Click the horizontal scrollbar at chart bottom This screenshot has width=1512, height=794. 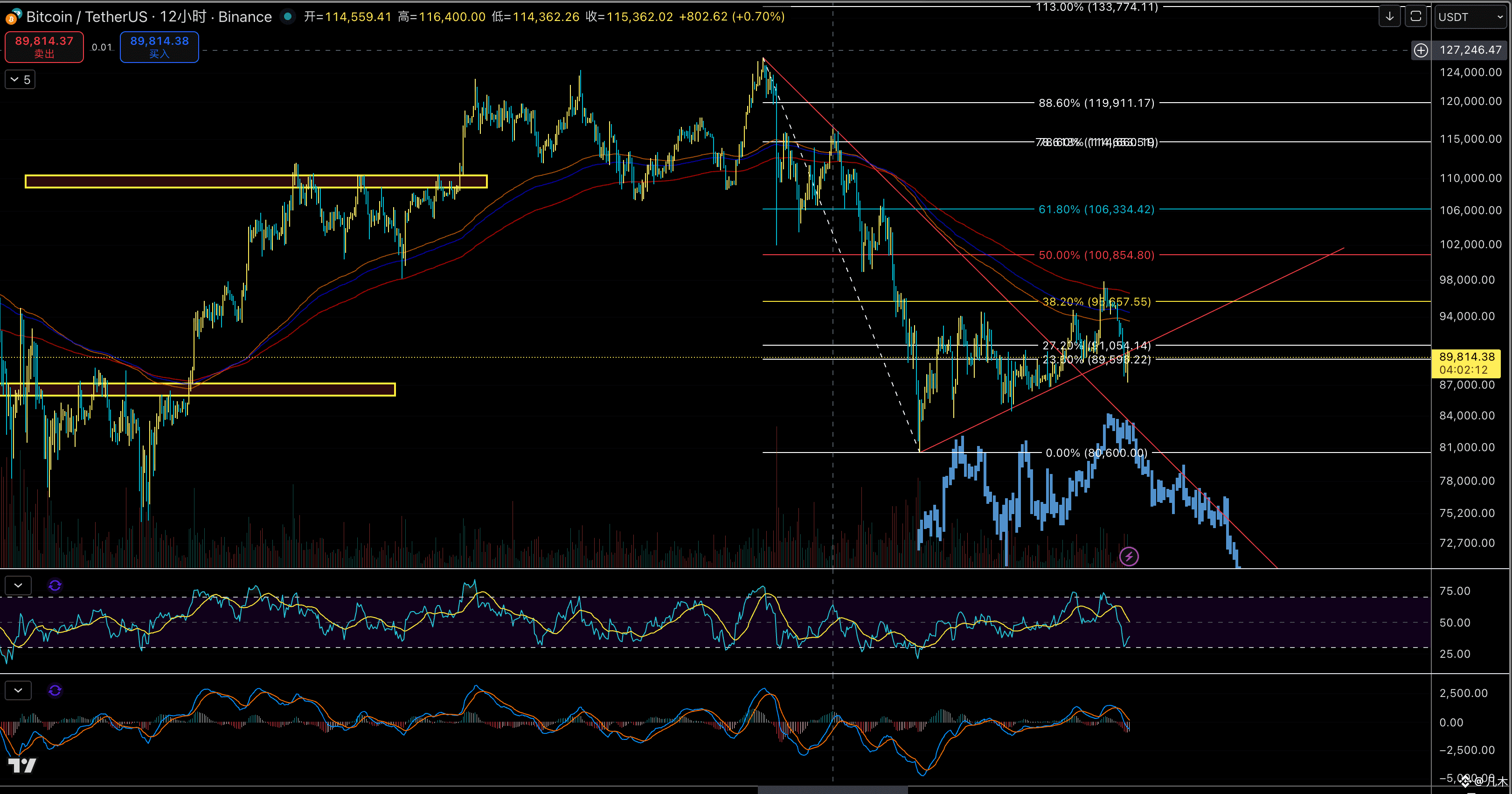pos(832,790)
